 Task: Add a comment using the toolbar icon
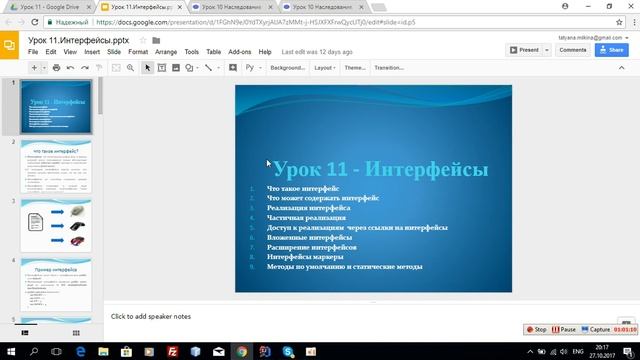[x=233, y=68]
